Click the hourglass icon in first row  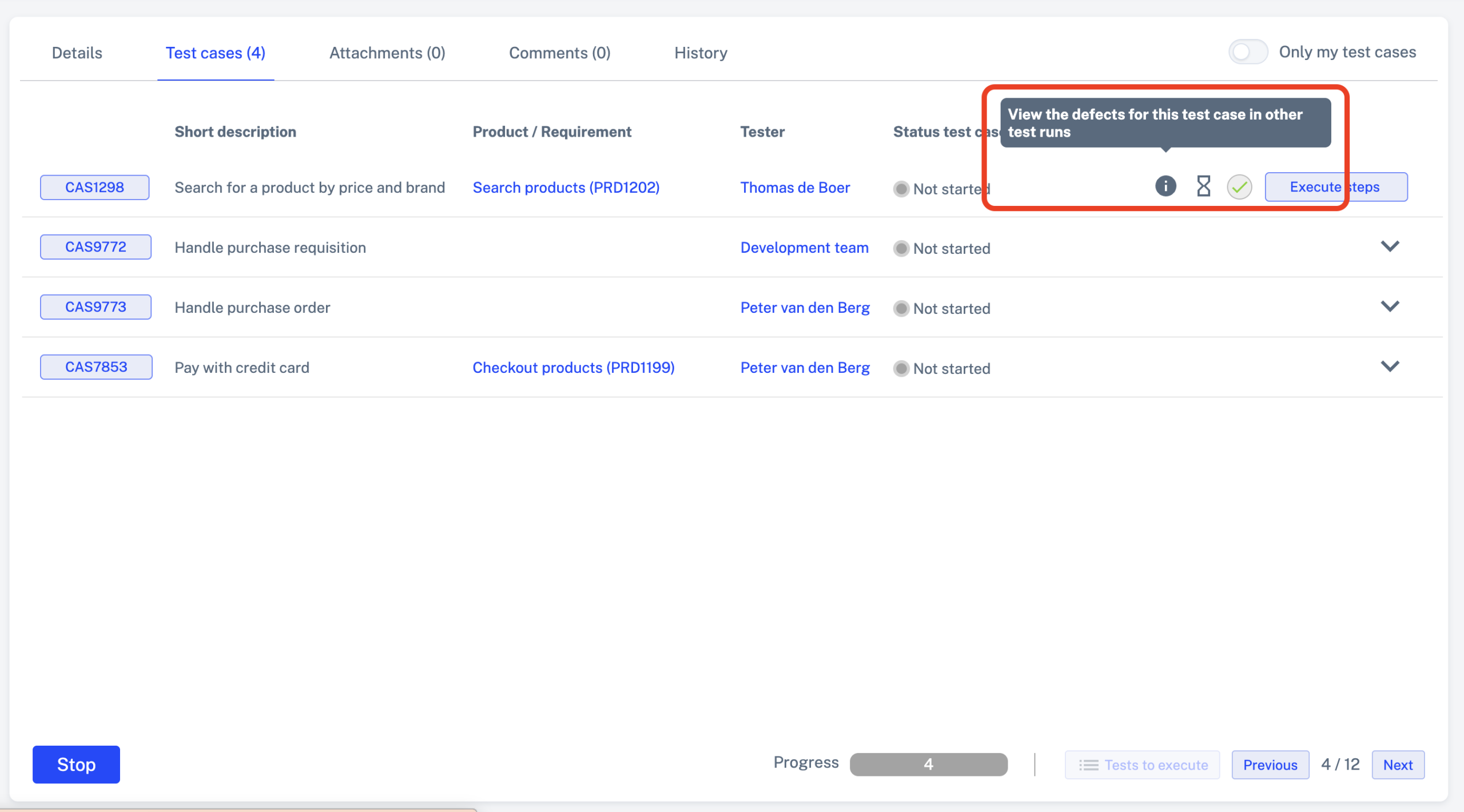point(1203,186)
